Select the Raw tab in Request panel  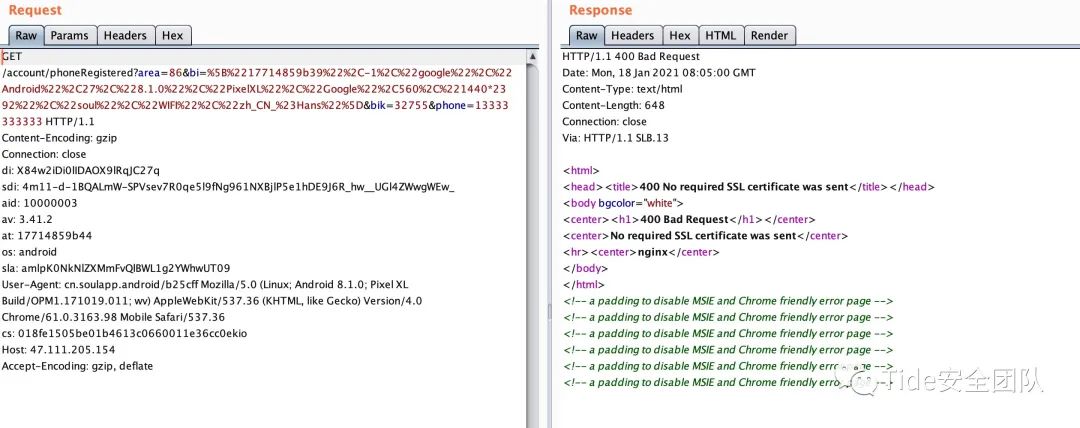[25, 35]
